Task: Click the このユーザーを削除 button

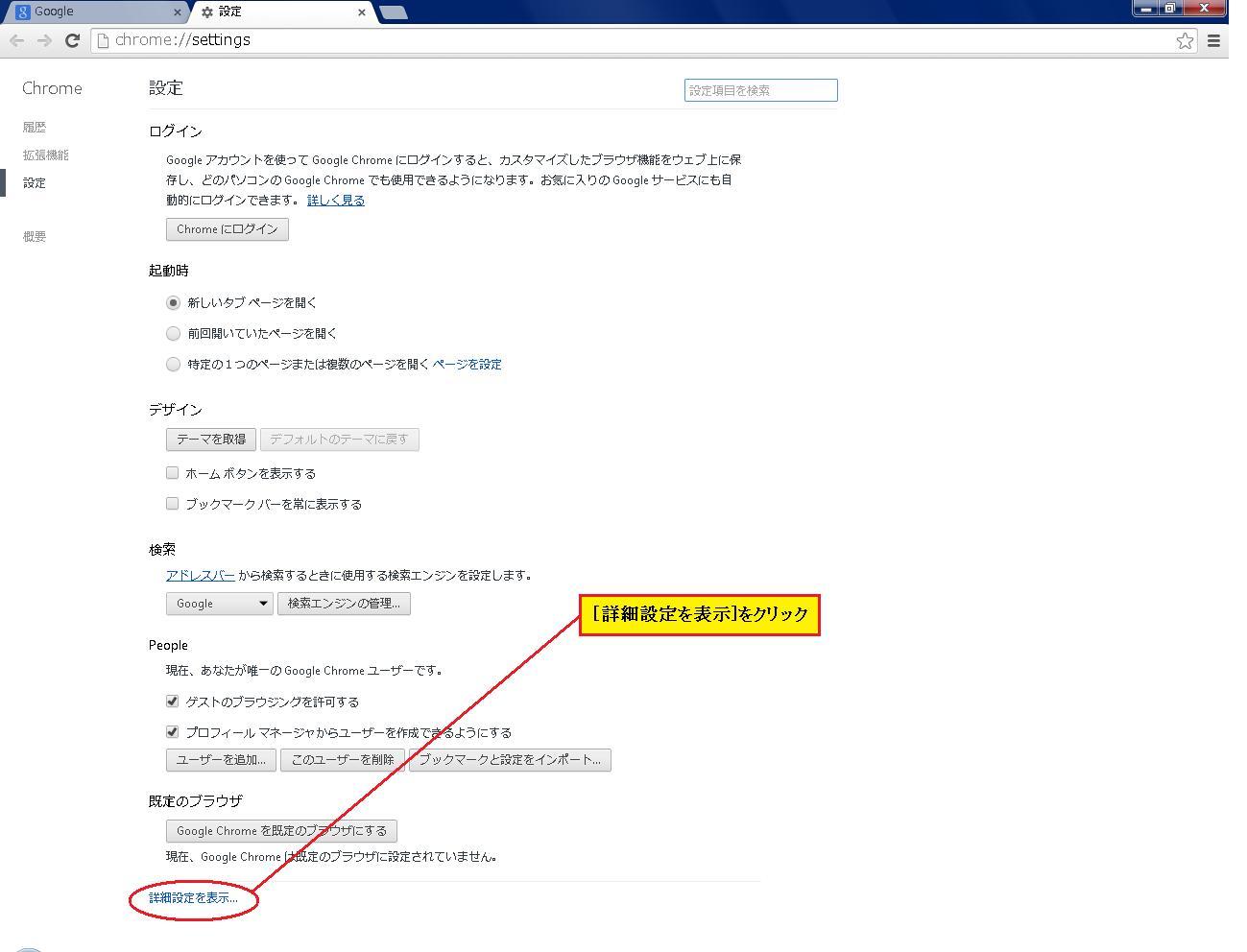Action: point(343,760)
